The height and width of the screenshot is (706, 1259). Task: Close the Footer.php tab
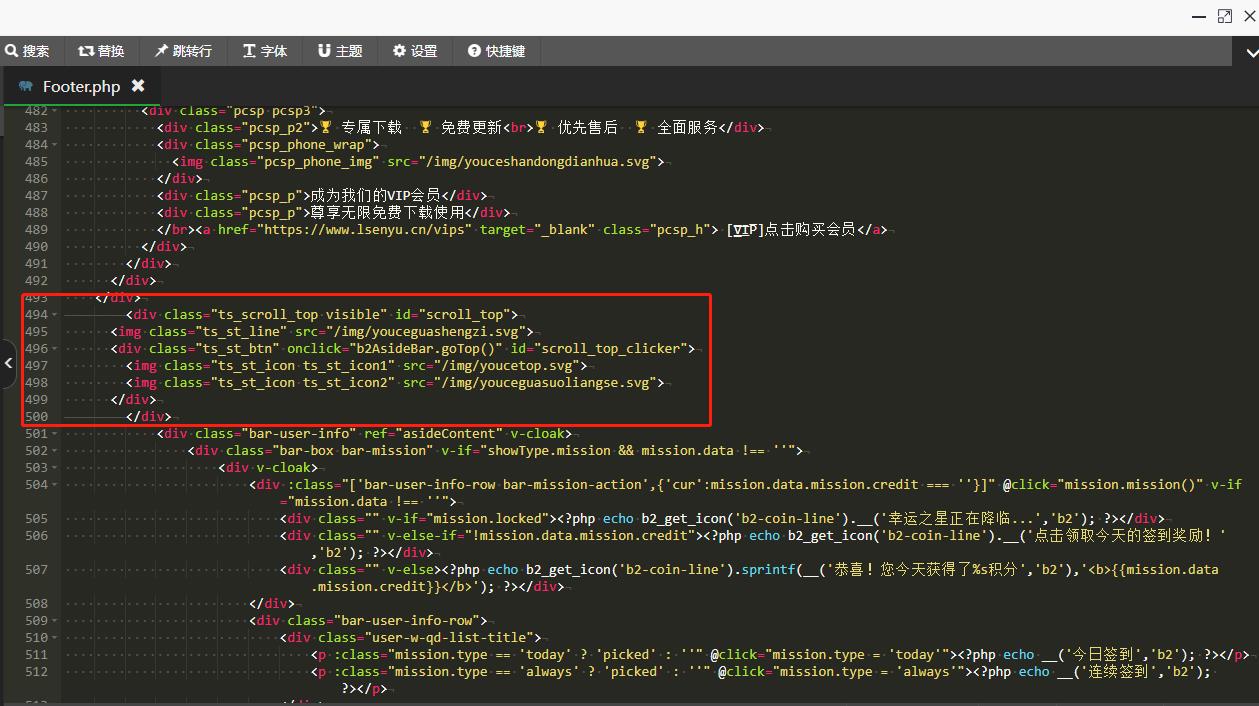pyautogui.click(x=138, y=86)
